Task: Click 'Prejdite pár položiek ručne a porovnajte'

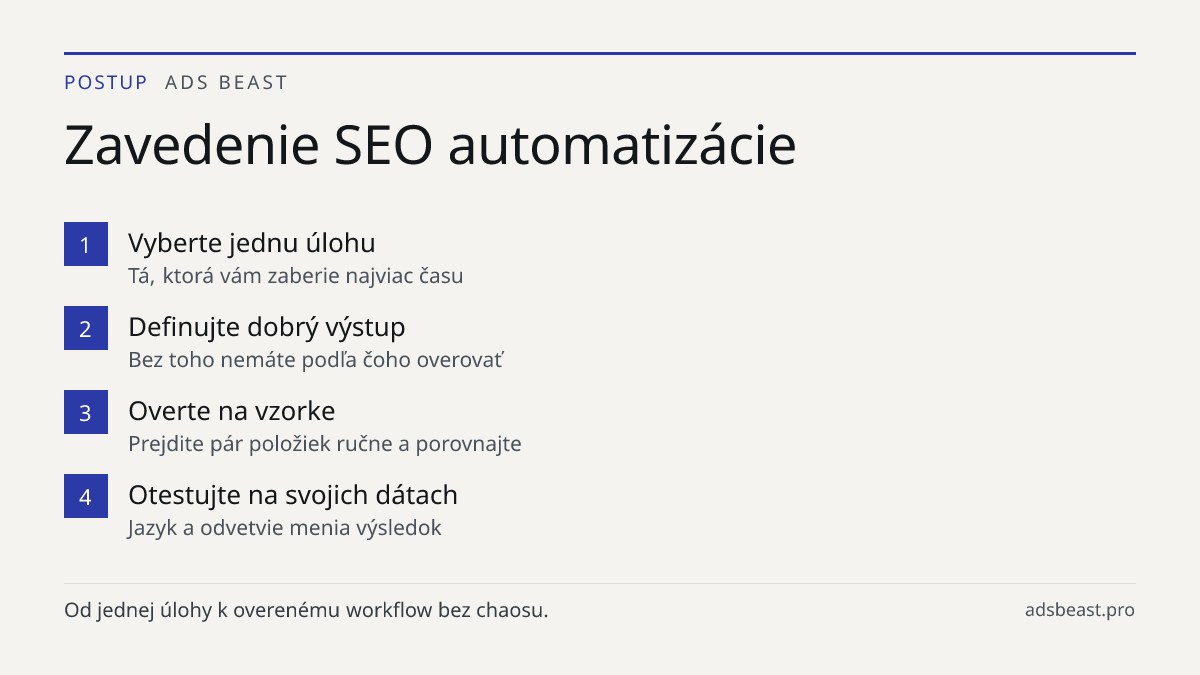Action: [x=325, y=444]
